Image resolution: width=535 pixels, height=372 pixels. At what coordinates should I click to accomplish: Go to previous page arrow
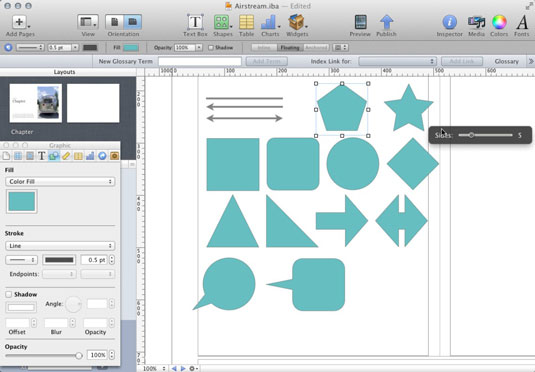click(x=174, y=369)
